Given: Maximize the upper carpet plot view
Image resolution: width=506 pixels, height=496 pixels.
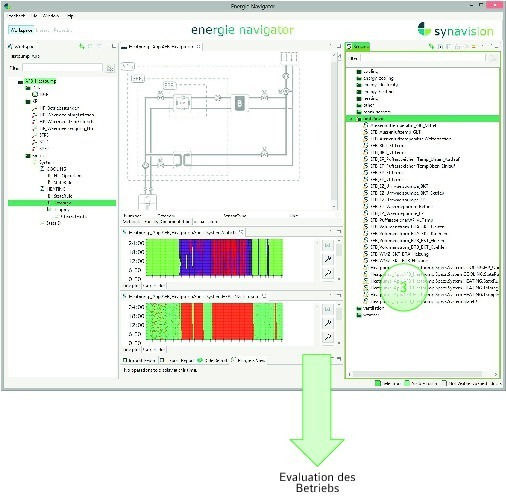Looking at the screenshot, I should point(339,231).
